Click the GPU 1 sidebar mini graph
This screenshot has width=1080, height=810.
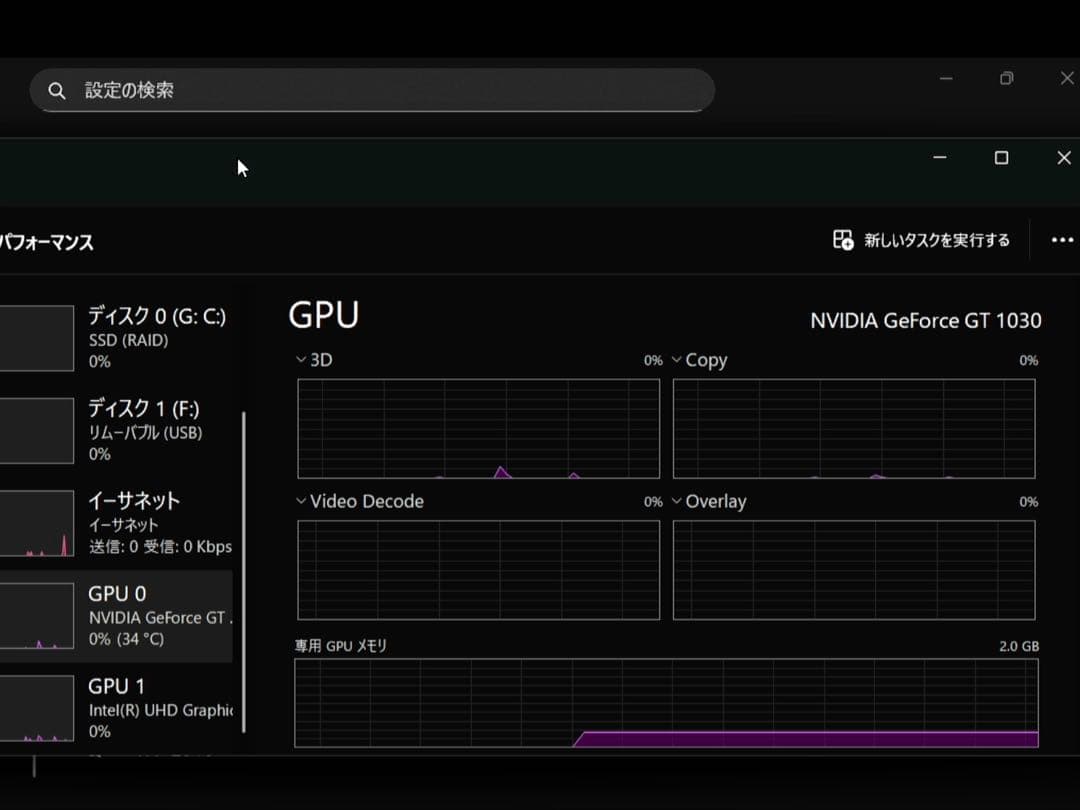(38, 708)
